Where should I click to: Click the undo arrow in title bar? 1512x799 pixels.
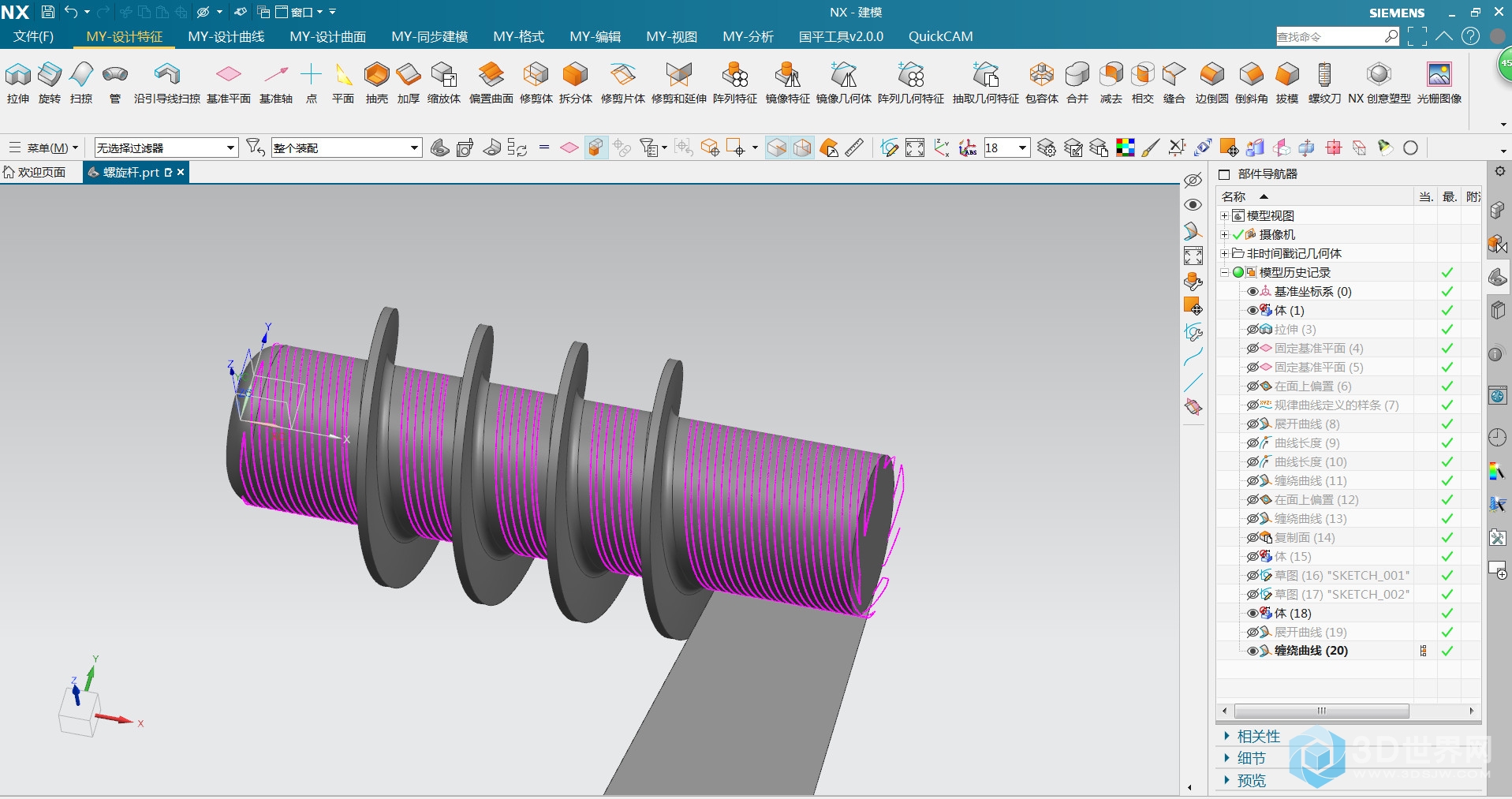coord(71,12)
